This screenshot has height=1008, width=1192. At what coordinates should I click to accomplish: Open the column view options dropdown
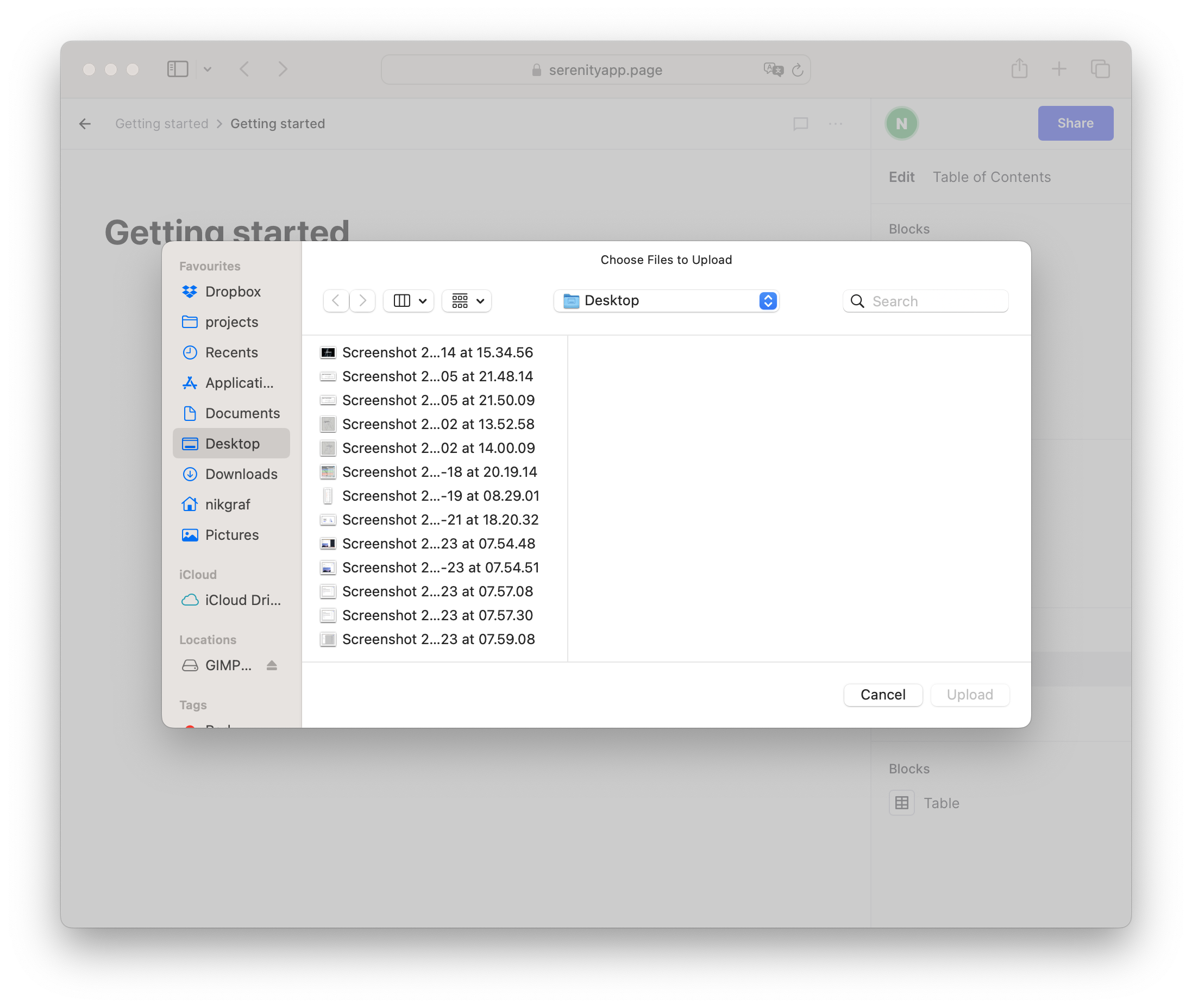pos(409,300)
